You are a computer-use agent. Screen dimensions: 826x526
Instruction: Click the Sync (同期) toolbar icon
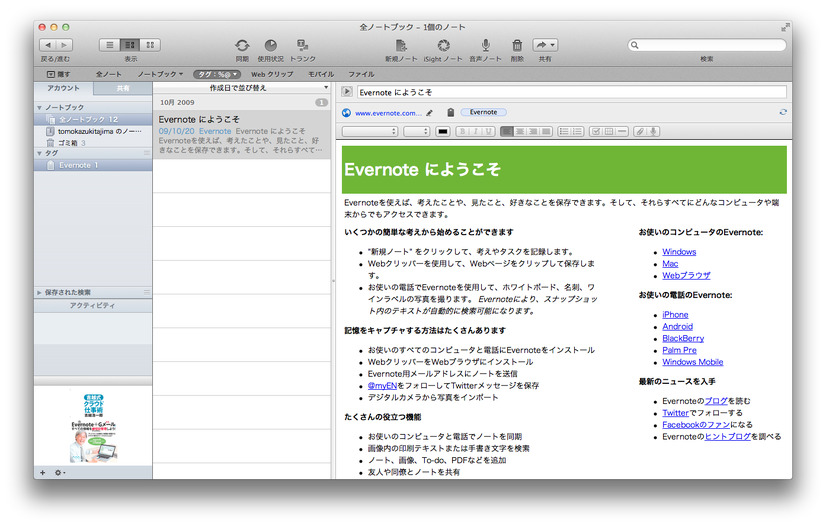(242, 45)
